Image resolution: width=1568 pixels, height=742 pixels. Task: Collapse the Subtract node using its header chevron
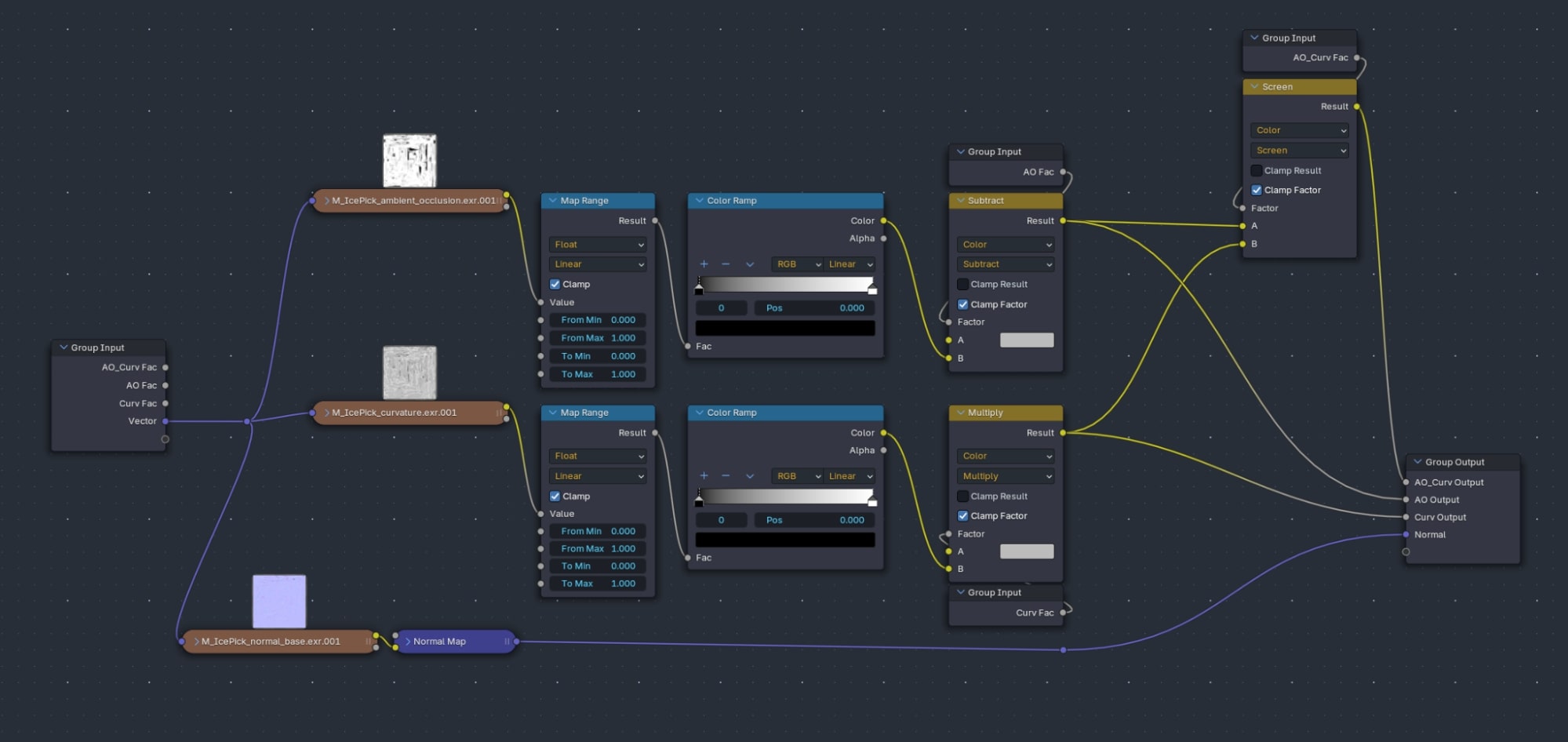pos(960,201)
